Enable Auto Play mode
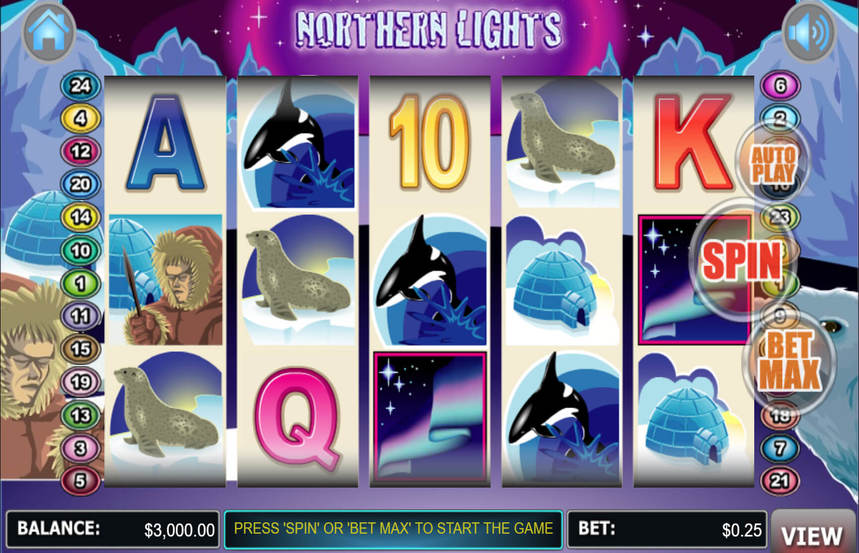Image resolution: width=859 pixels, height=553 pixels. click(x=773, y=163)
